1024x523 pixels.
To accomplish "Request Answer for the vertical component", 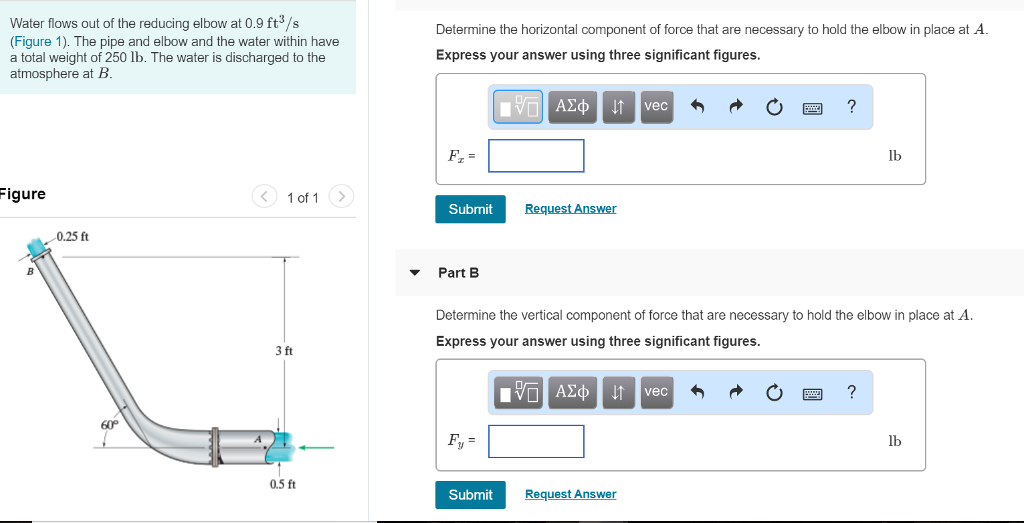I will pyautogui.click(x=570, y=495).
